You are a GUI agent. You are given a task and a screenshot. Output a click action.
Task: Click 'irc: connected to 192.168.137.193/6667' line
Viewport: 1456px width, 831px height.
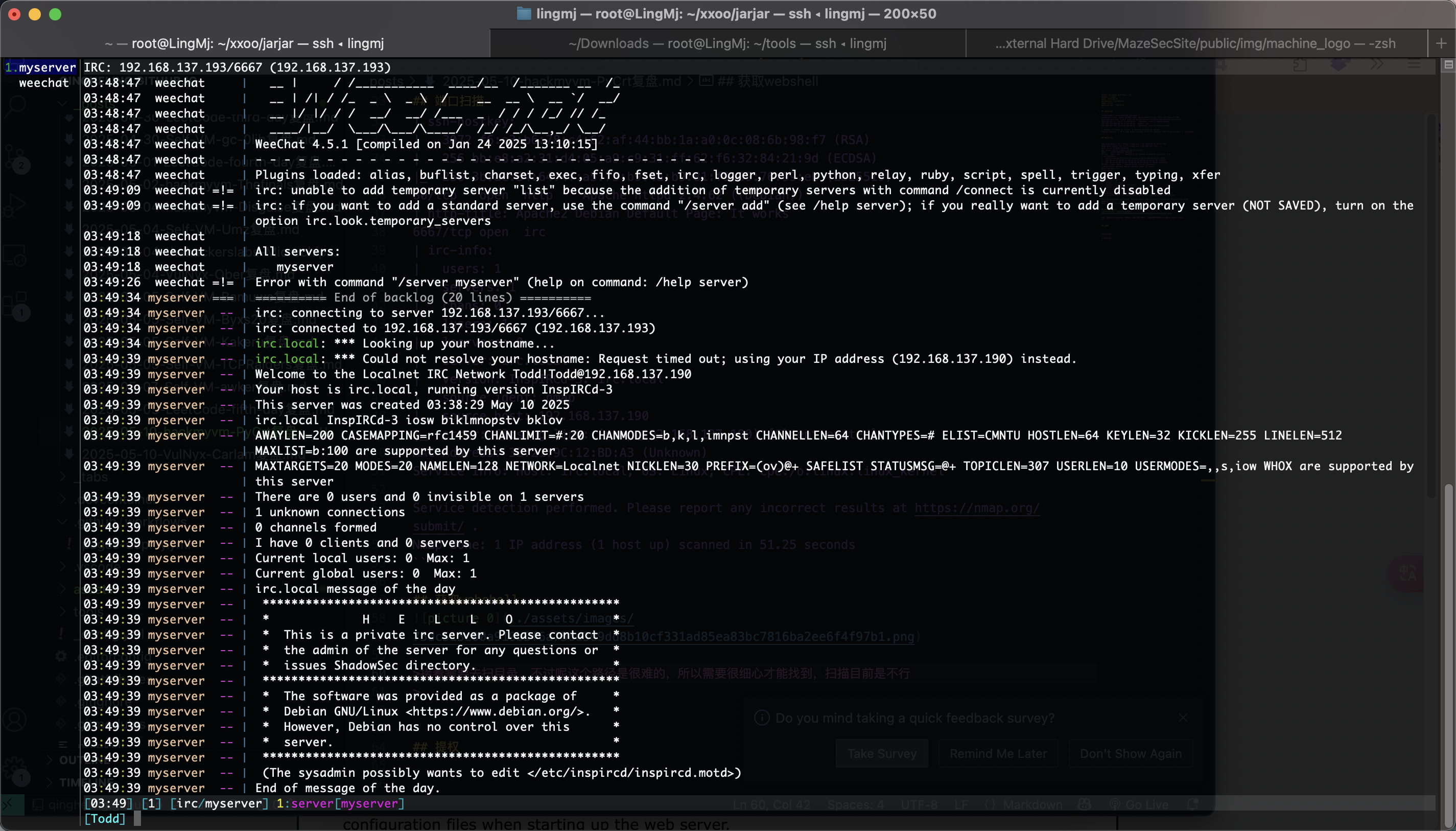(455, 328)
